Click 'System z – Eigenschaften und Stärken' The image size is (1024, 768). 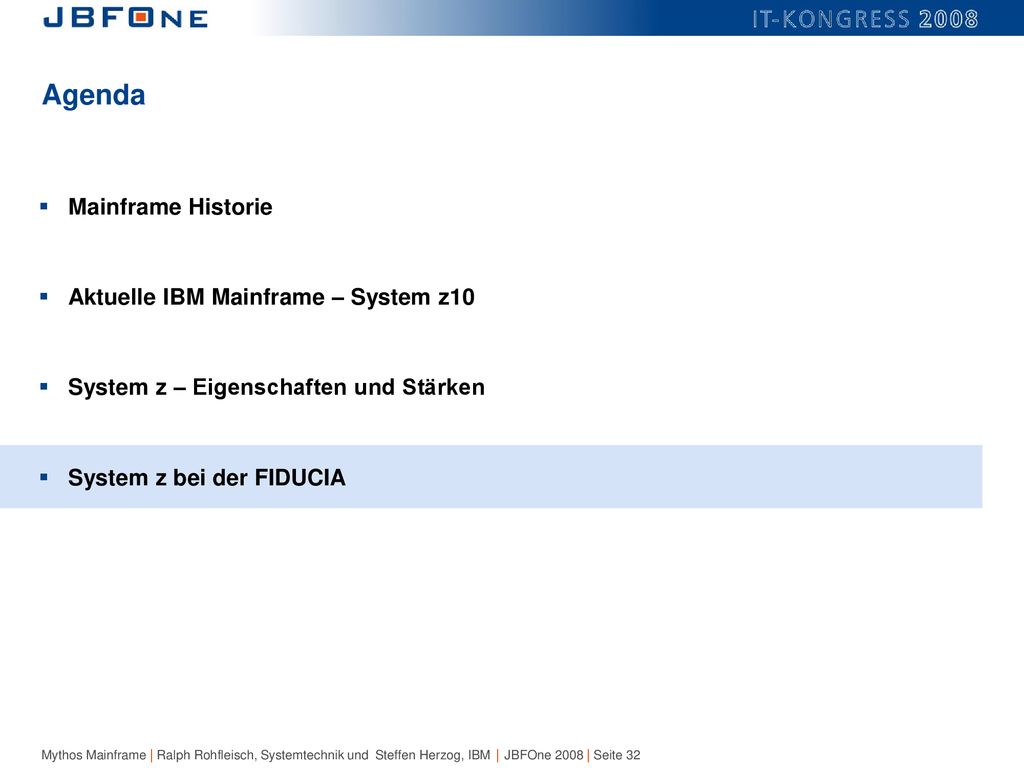point(276,387)
